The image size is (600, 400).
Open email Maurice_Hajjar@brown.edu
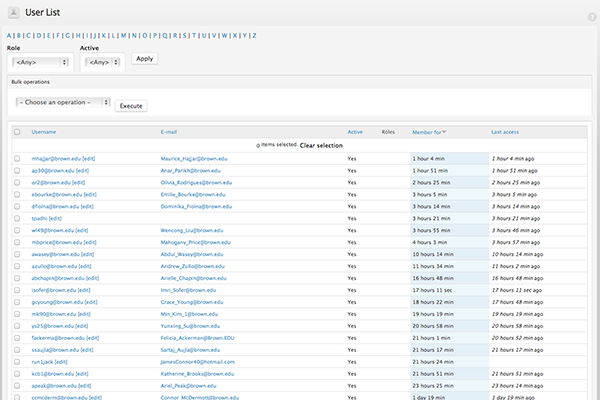(194, 158)
